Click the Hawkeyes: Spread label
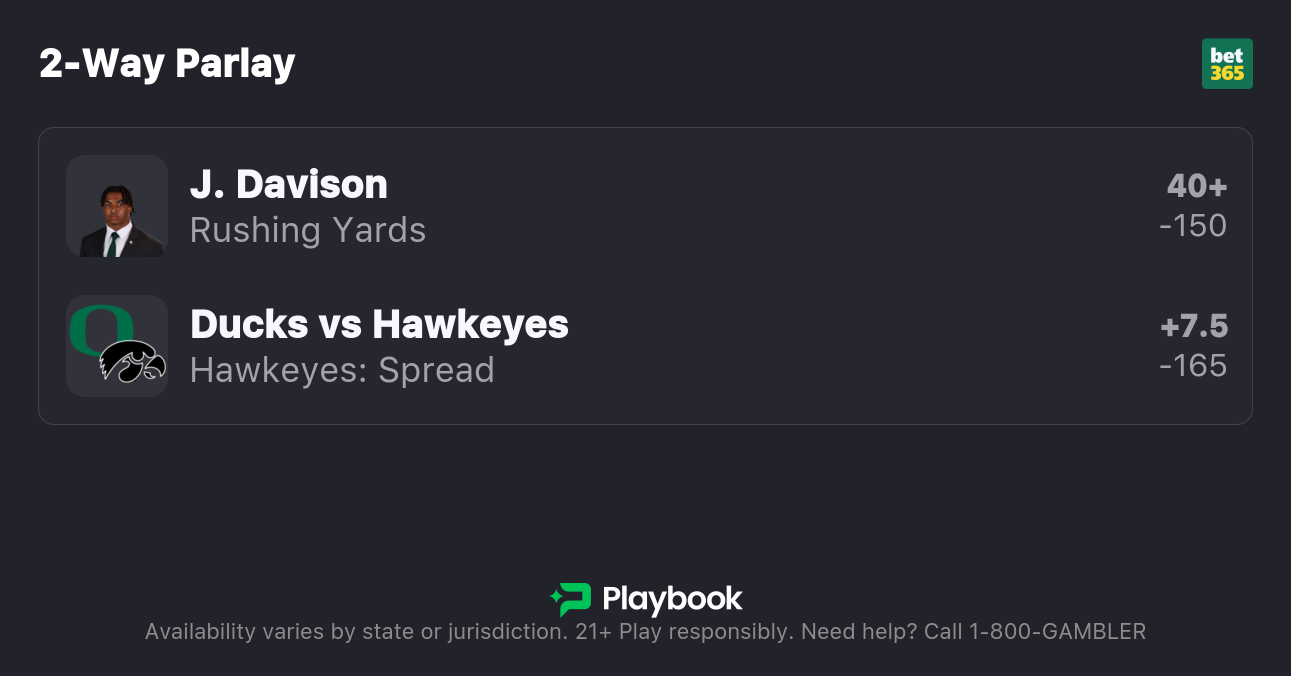The image size is (1291, 676). 342,370
